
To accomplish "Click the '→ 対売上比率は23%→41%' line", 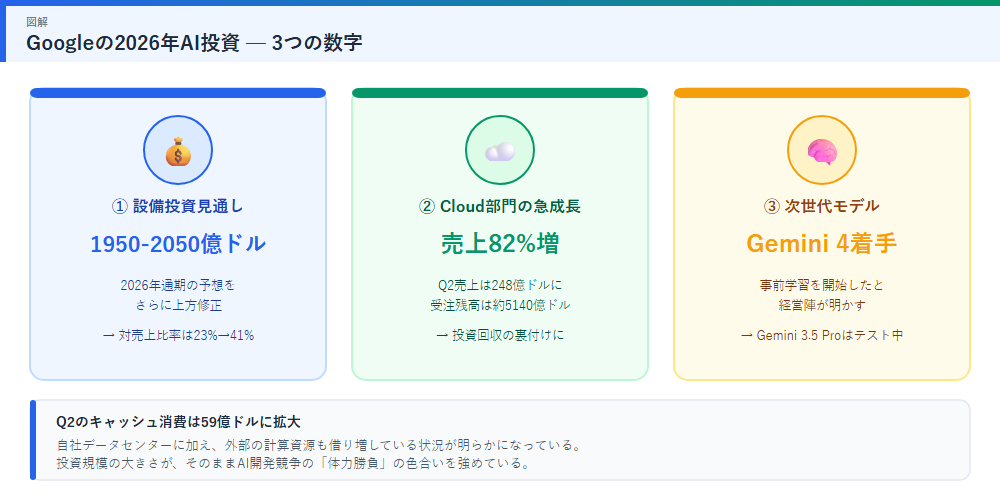I will point(178,335).
